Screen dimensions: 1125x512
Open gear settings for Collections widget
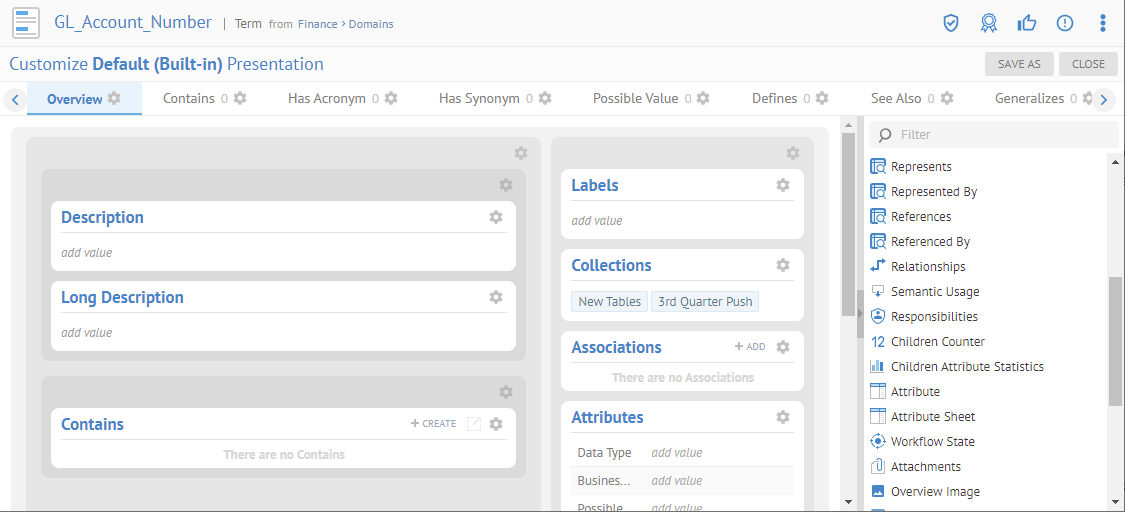point(783,265)
